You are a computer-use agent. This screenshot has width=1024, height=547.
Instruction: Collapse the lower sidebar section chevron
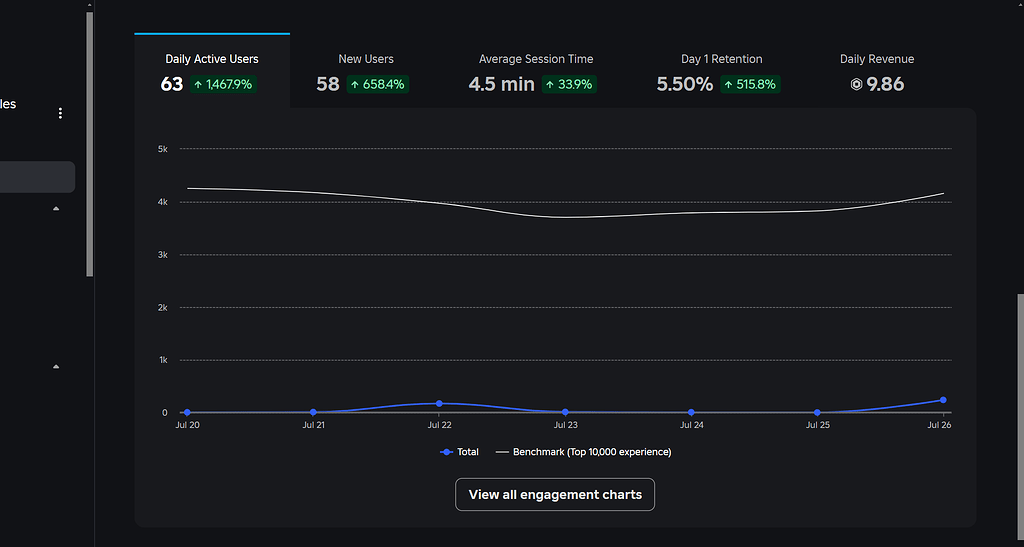(56, 367)
